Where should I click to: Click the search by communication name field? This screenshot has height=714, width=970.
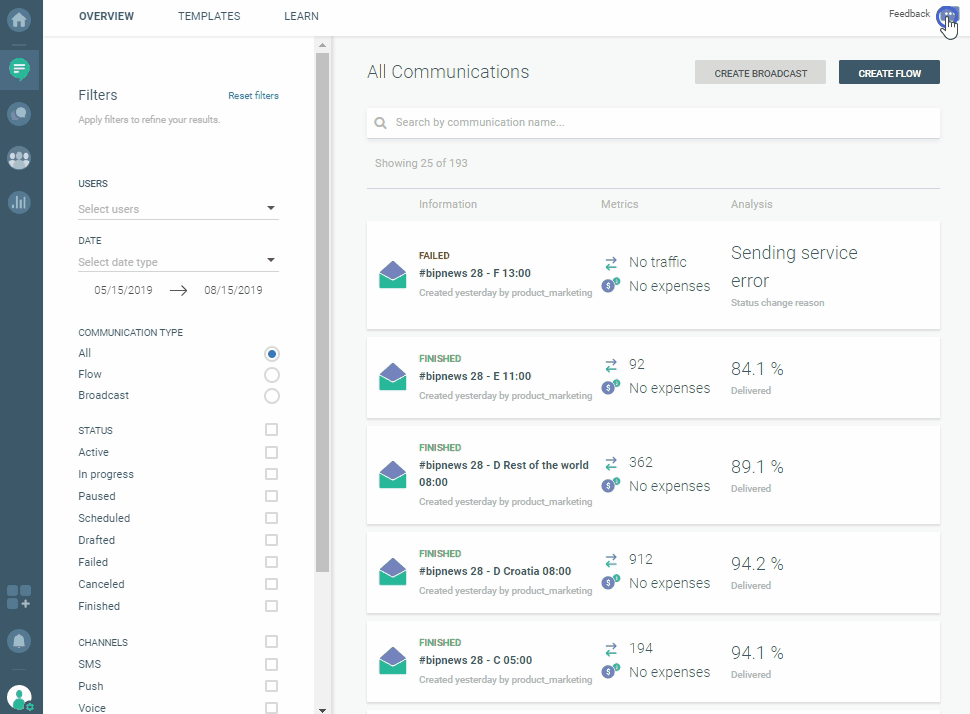(x=660, y=123)
